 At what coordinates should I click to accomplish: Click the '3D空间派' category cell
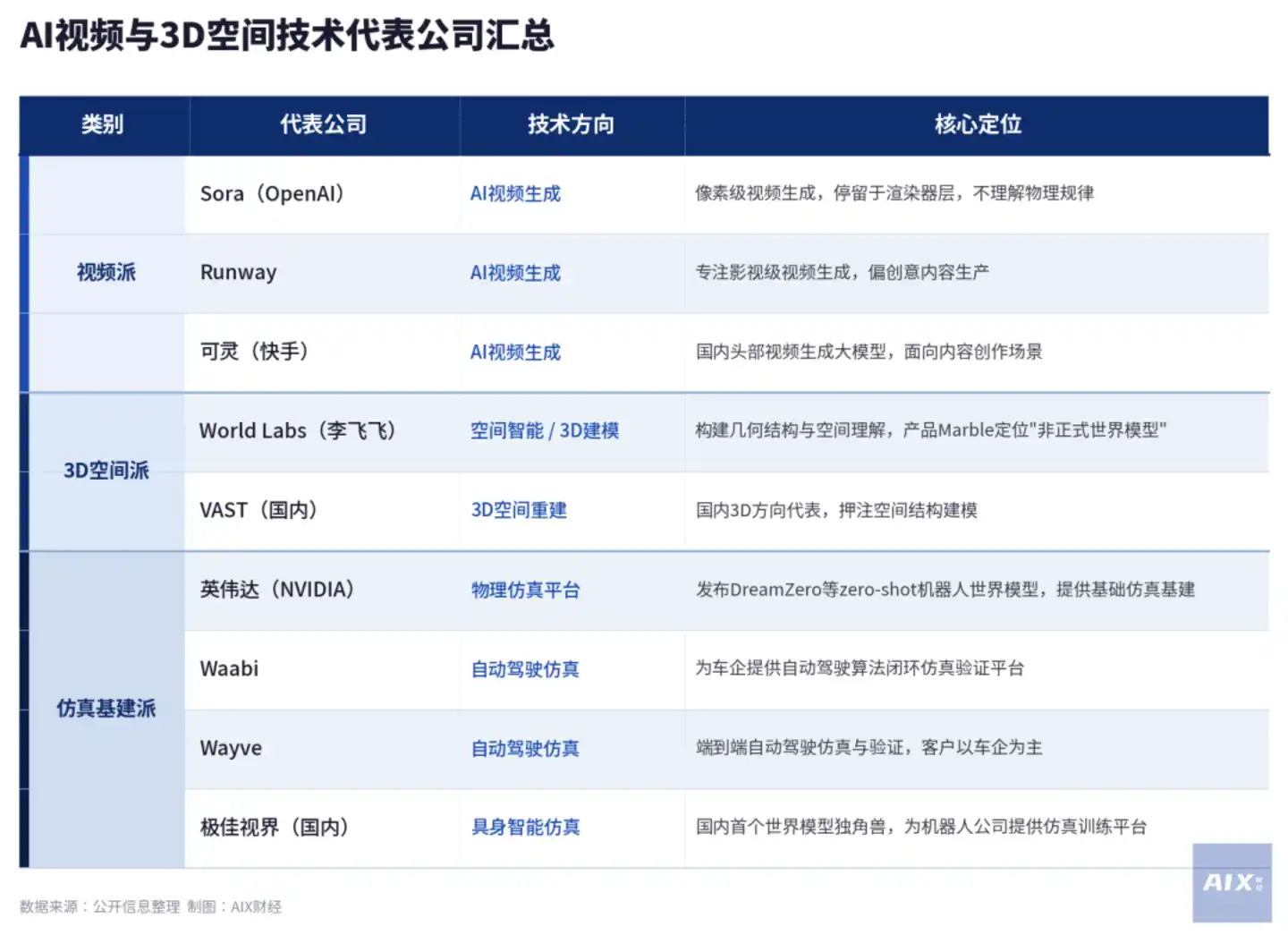(106, 471)
